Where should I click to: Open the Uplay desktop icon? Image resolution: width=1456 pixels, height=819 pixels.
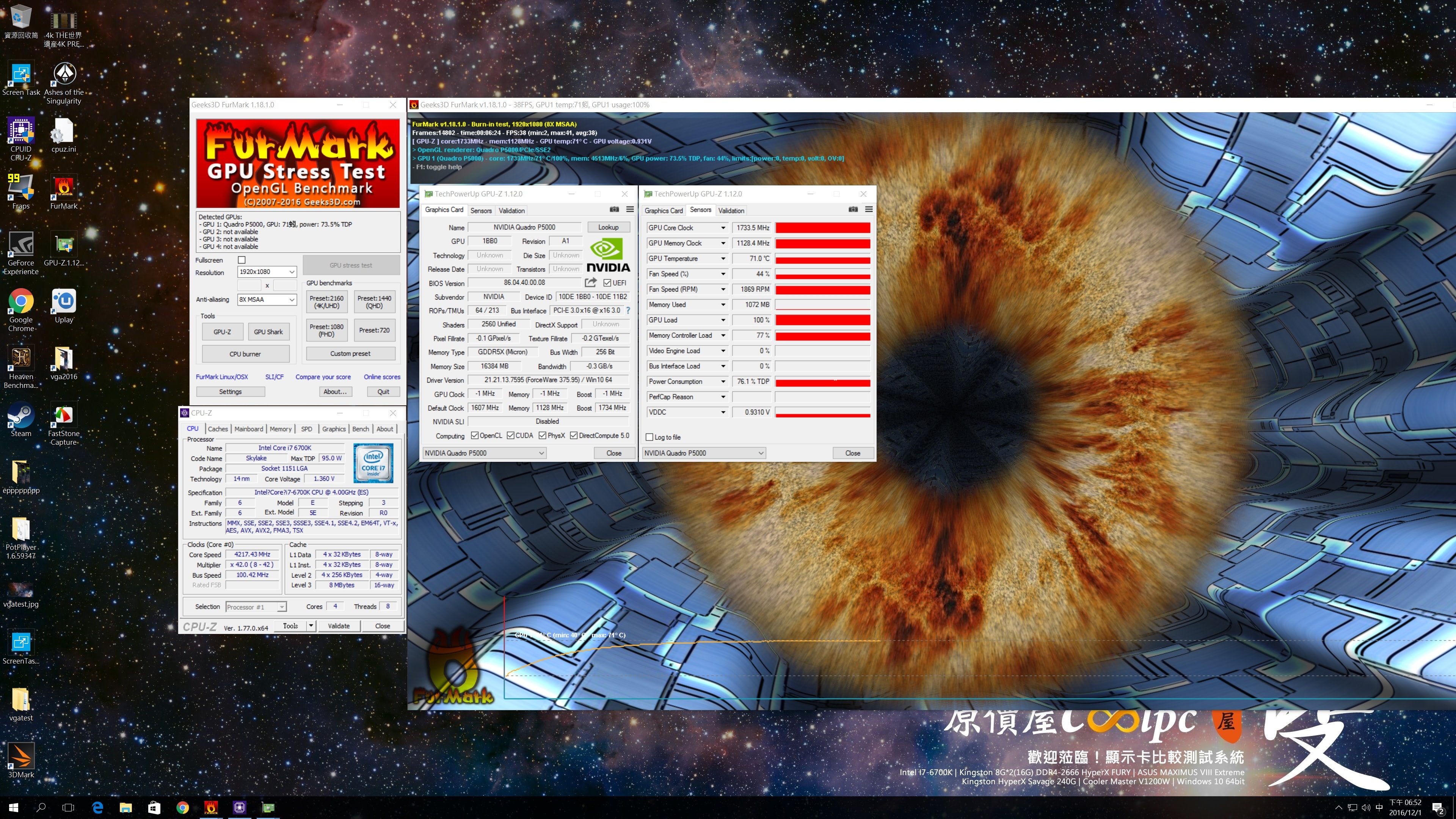[x=64, y=305]
